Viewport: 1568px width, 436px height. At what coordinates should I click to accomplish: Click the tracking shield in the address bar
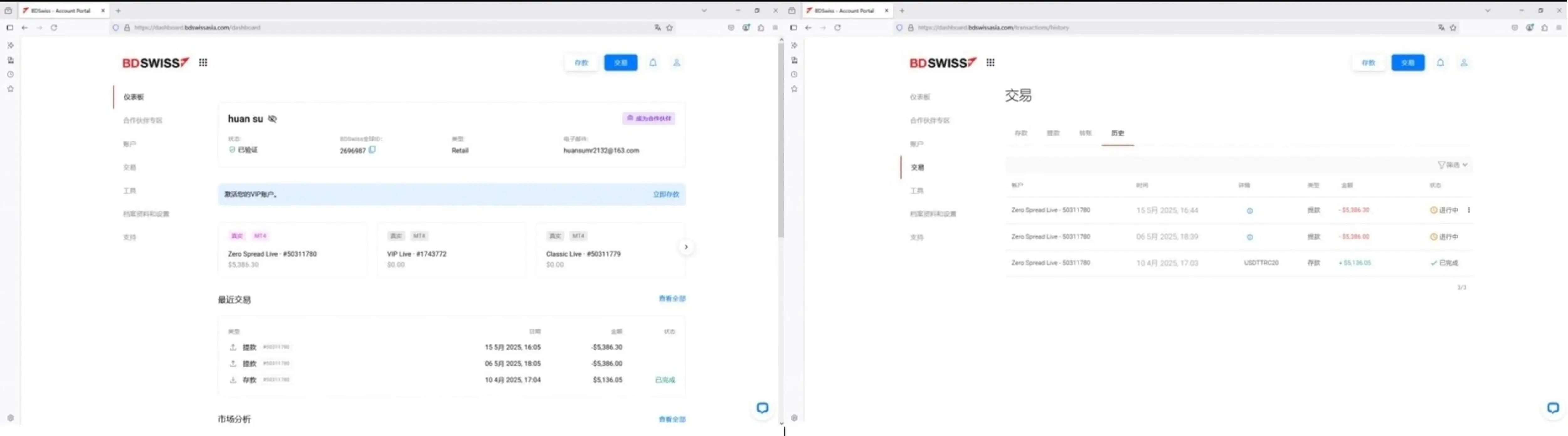tap(115, 27)
